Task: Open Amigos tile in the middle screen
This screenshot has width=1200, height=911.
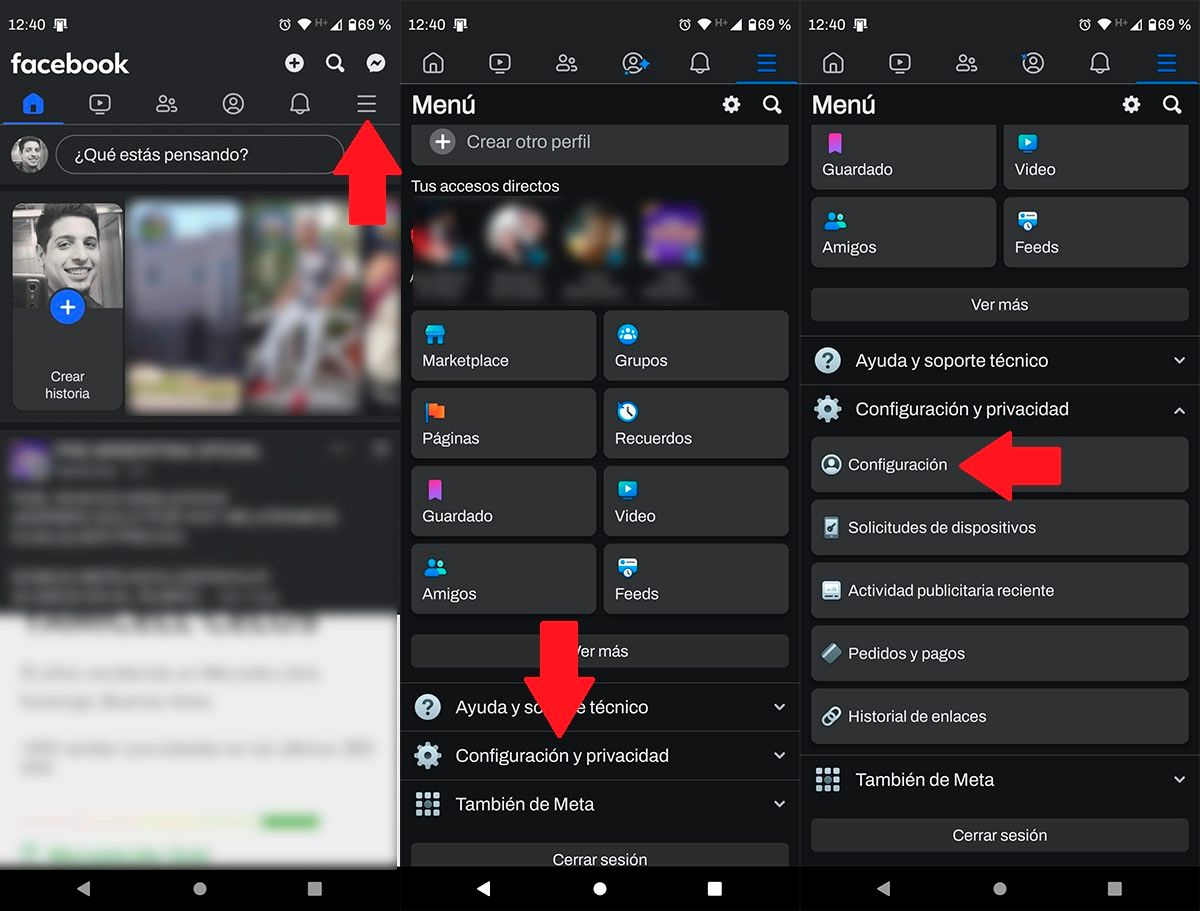Action: coord(504,579)
